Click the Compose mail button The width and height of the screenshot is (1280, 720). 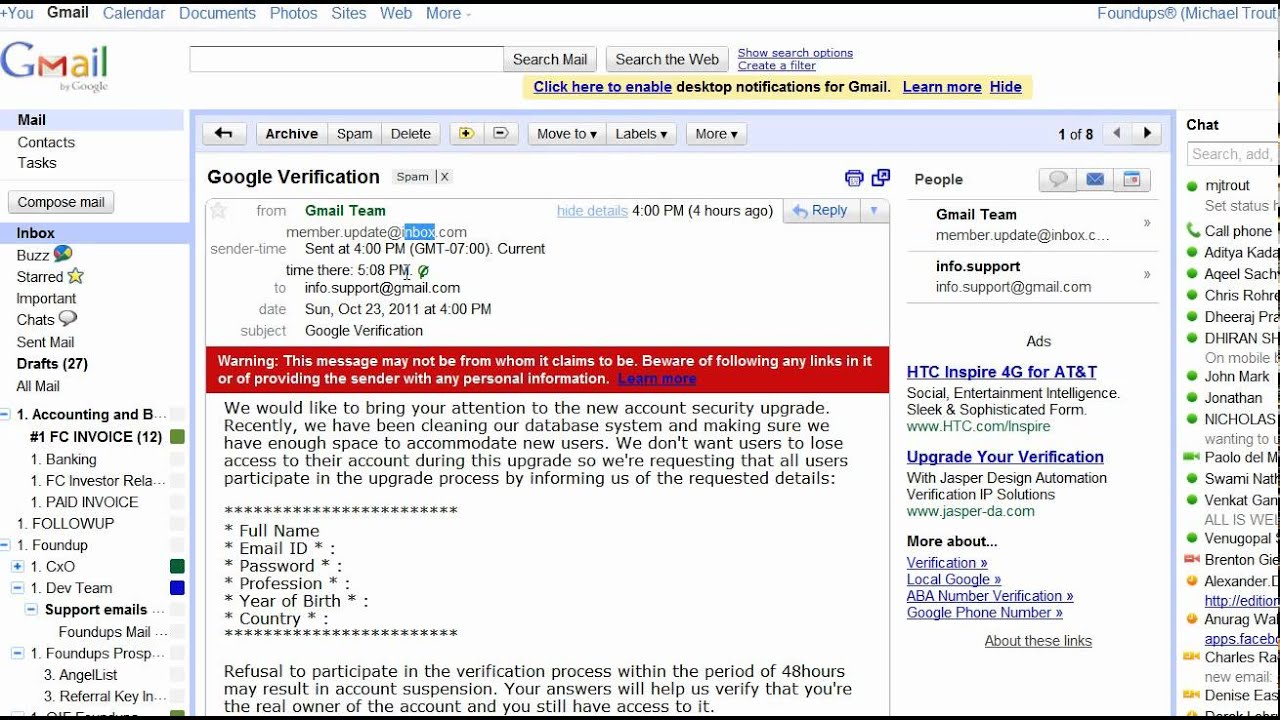click(x=61, y=202)
